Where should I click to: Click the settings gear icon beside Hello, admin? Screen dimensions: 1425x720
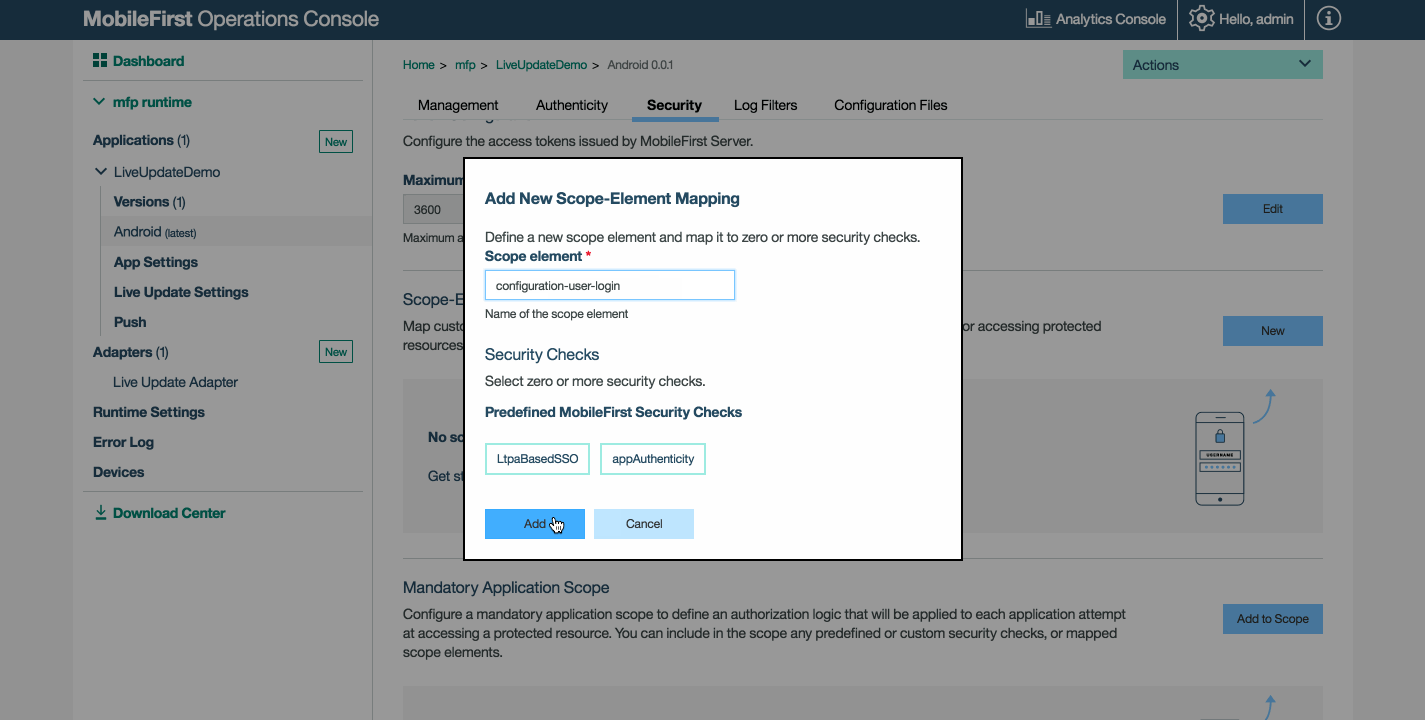1201,19
